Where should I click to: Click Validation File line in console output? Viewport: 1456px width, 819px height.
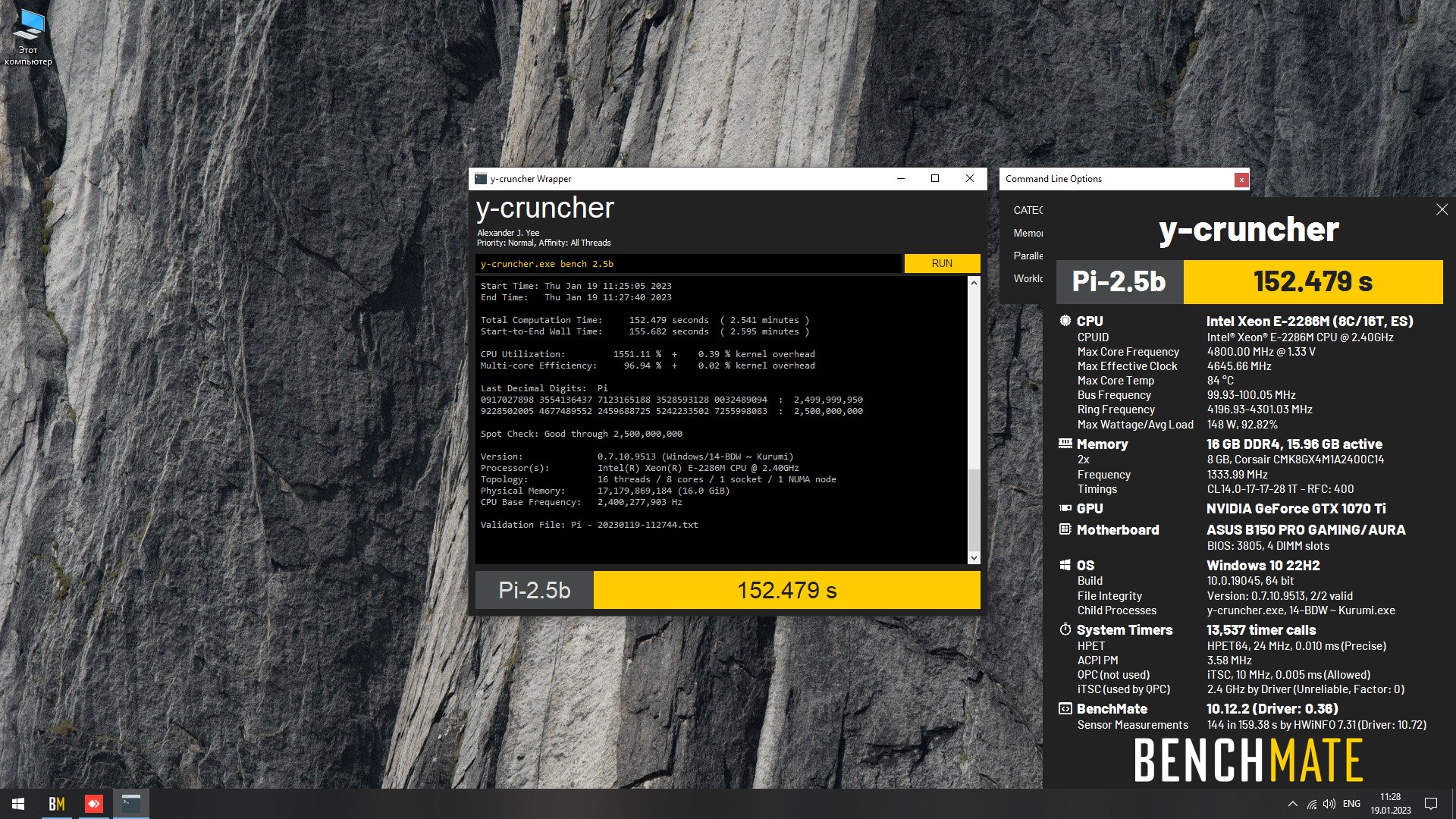[589, 525]
